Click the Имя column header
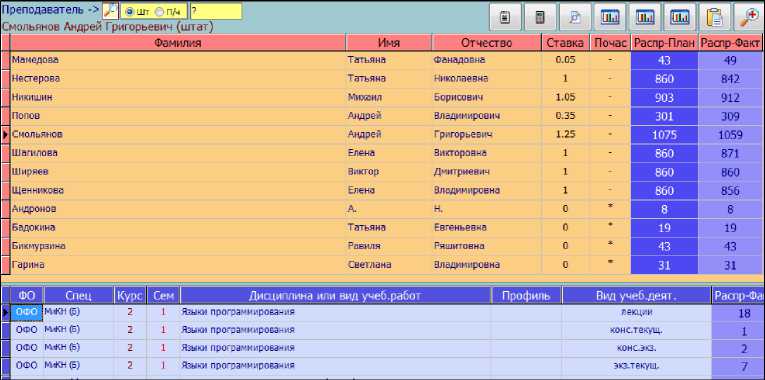This screenshot has width=765, height=380. pos(389,43)
